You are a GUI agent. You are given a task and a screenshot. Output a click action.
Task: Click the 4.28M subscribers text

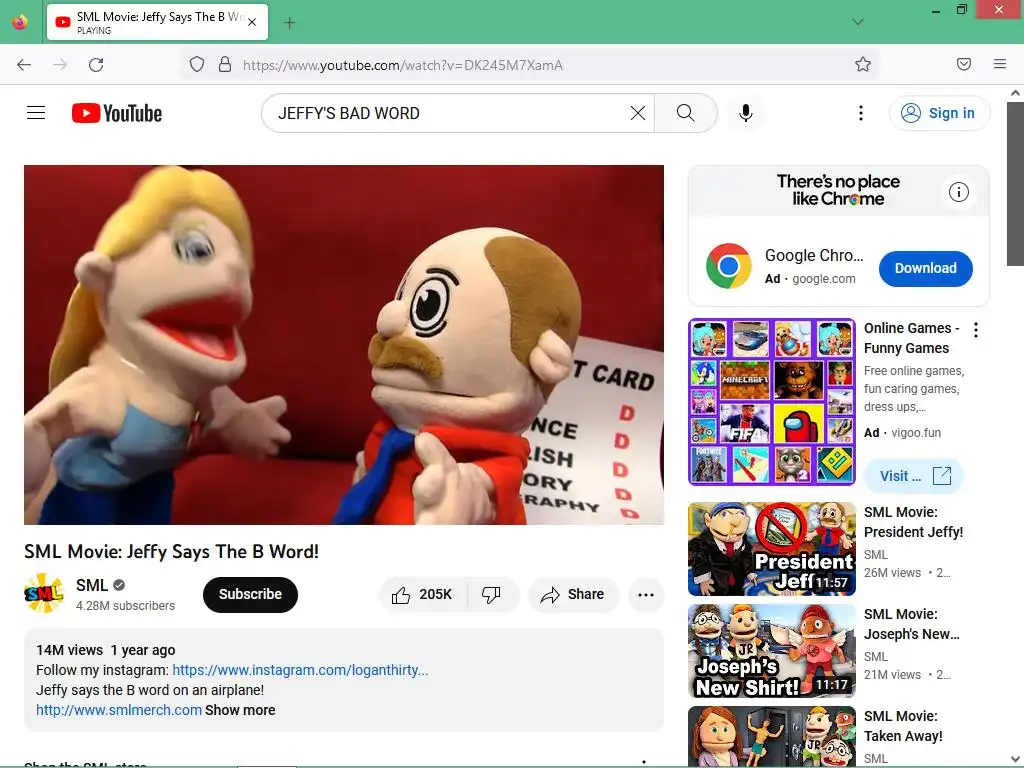125,605
